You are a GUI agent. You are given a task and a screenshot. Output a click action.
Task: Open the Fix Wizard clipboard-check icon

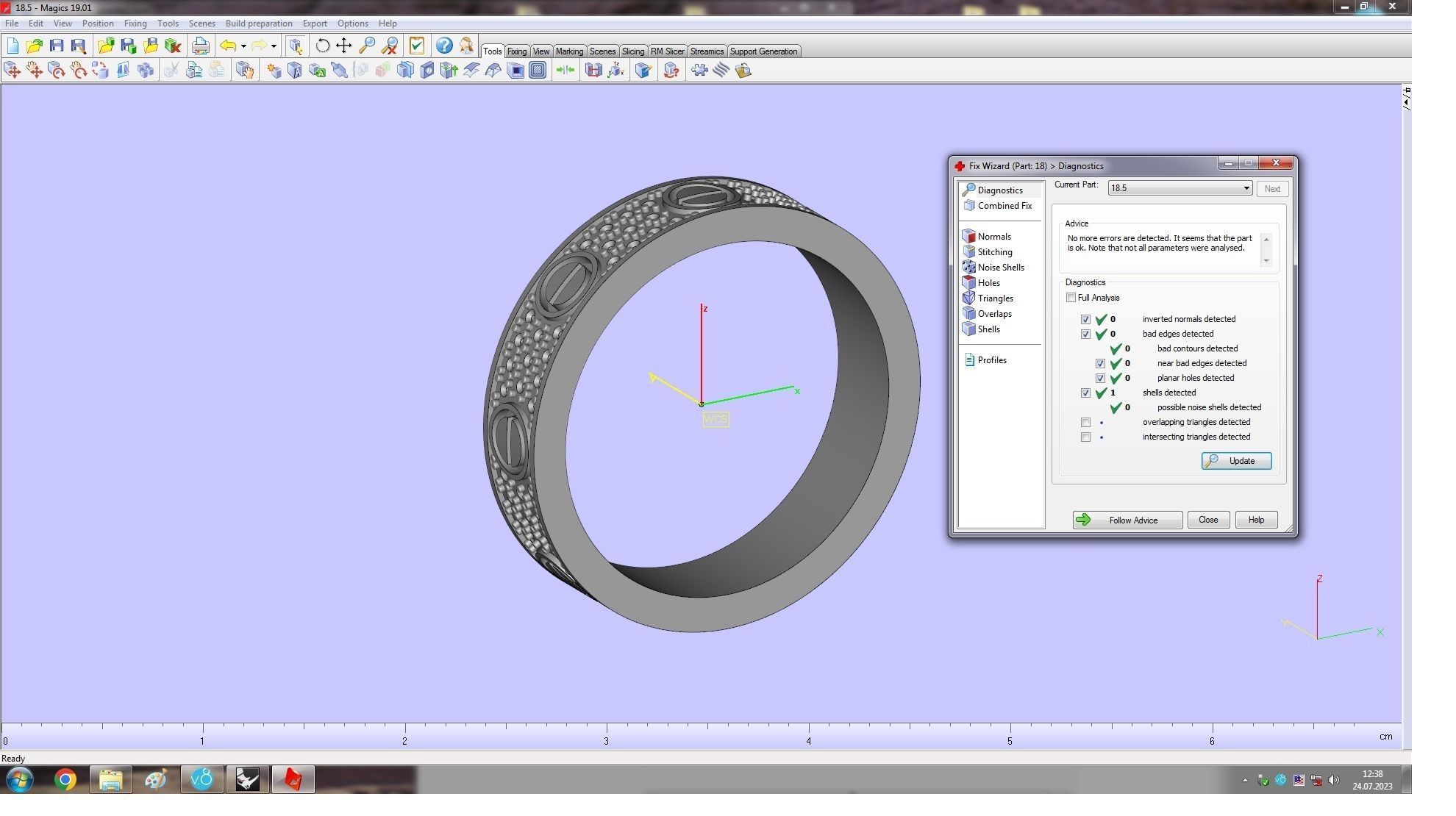(x=417, y=46)
